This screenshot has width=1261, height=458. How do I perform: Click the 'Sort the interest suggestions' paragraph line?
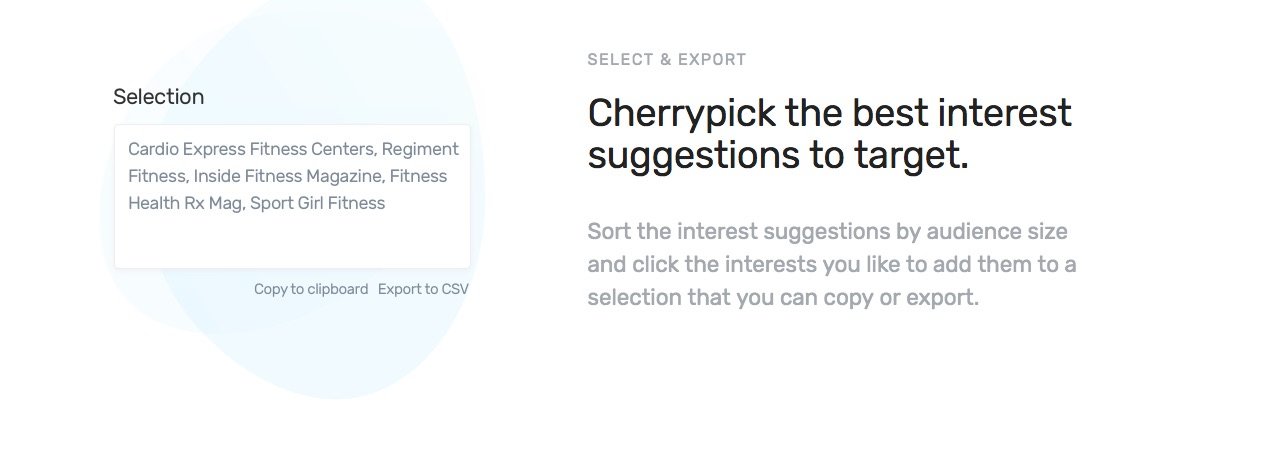[x=828, y=232]
